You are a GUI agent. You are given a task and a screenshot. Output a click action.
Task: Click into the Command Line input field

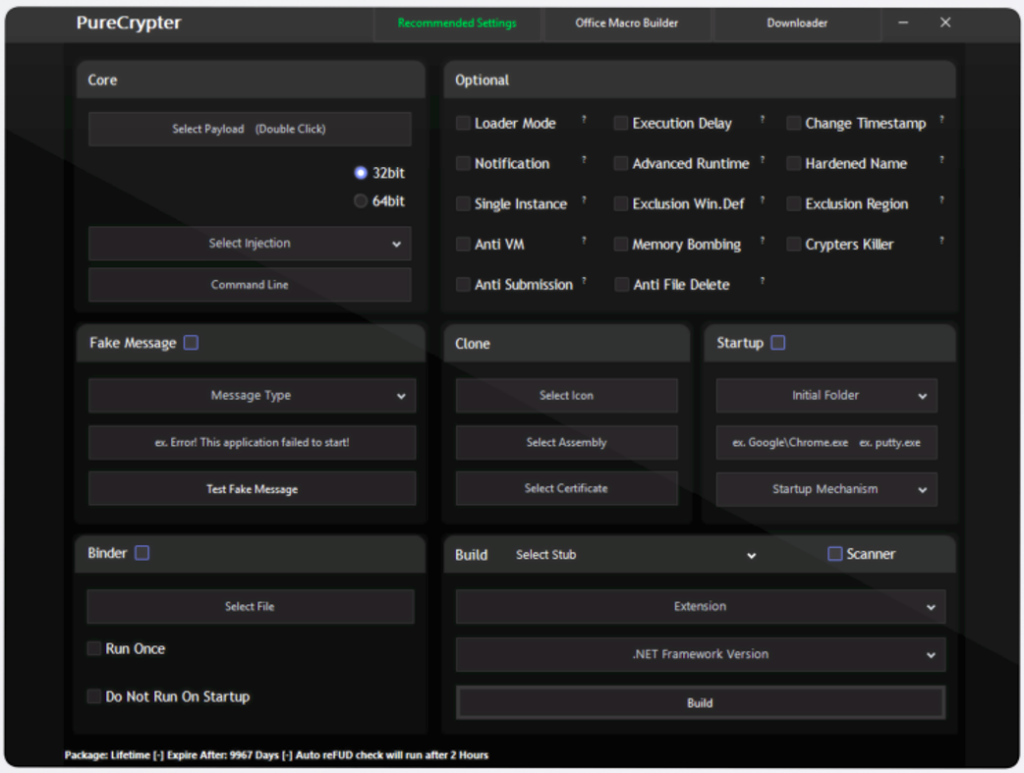(x=250, y=285)
